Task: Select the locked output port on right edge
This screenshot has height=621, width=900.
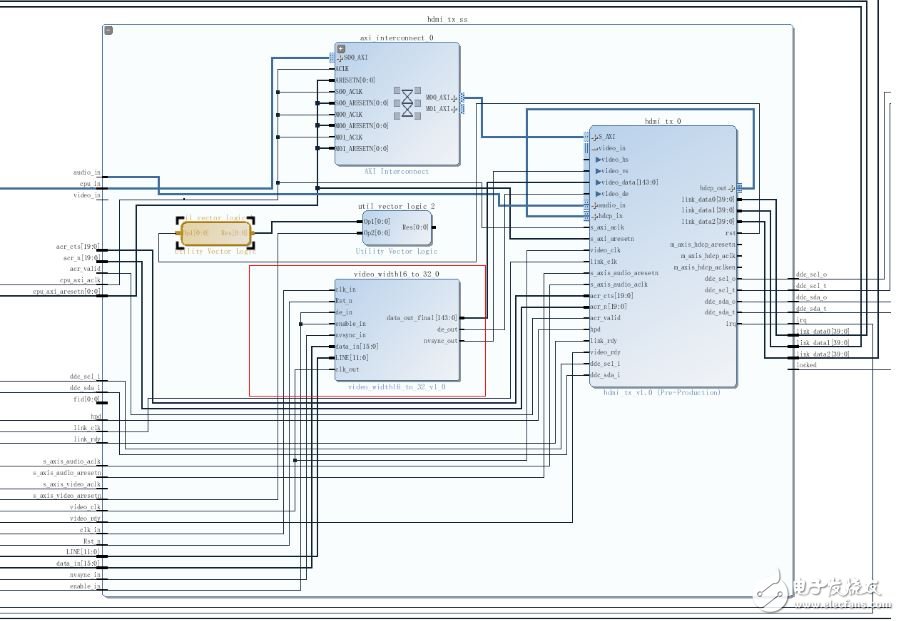Action: click(806, 365)
